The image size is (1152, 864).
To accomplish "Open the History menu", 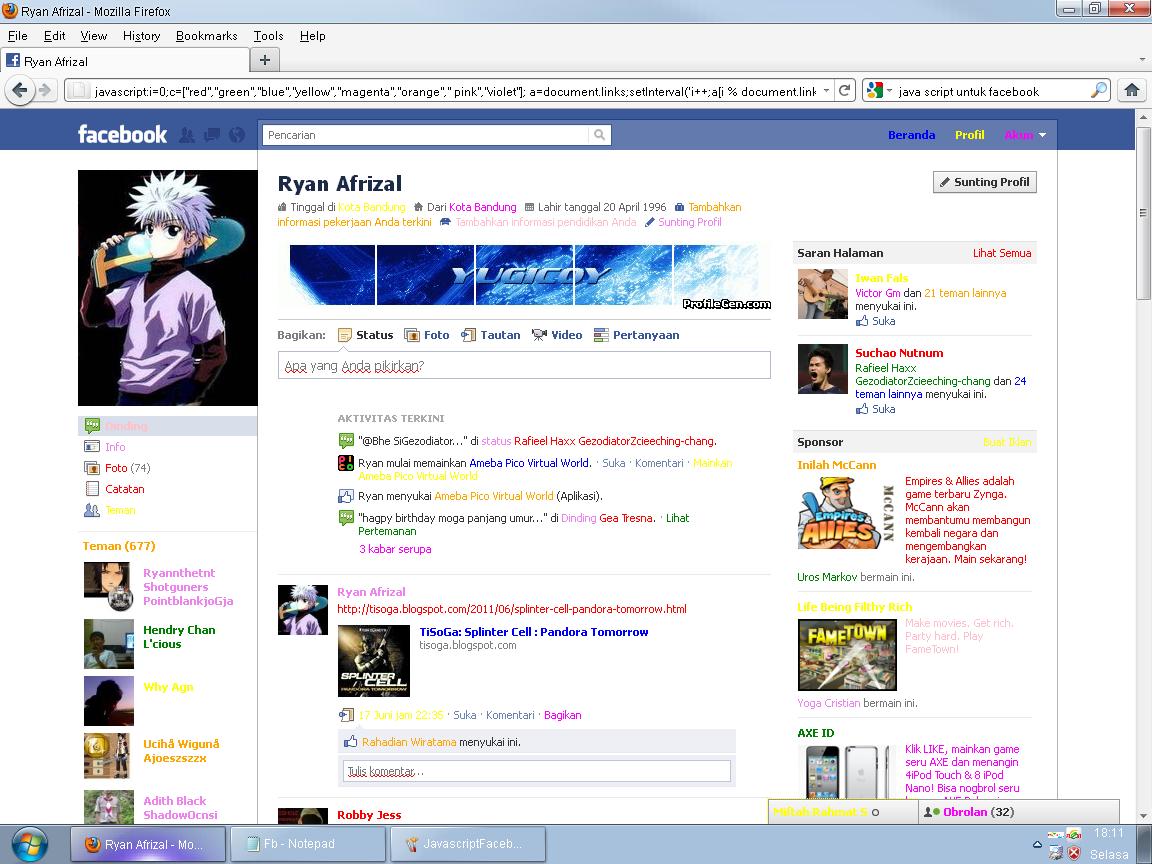I will [x=141, y=35].
